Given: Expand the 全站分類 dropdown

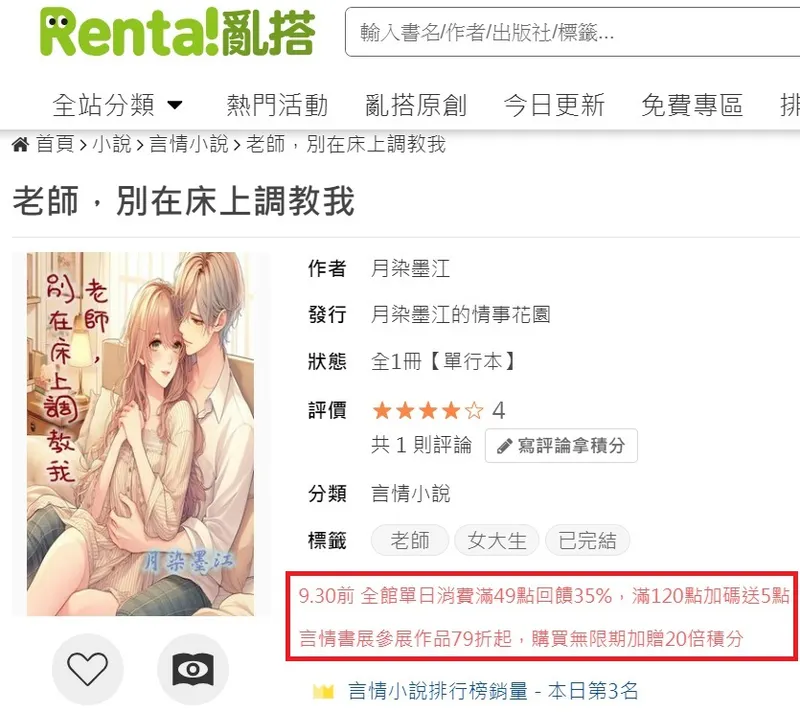Looking at the screenshot, I should point(117,105).
